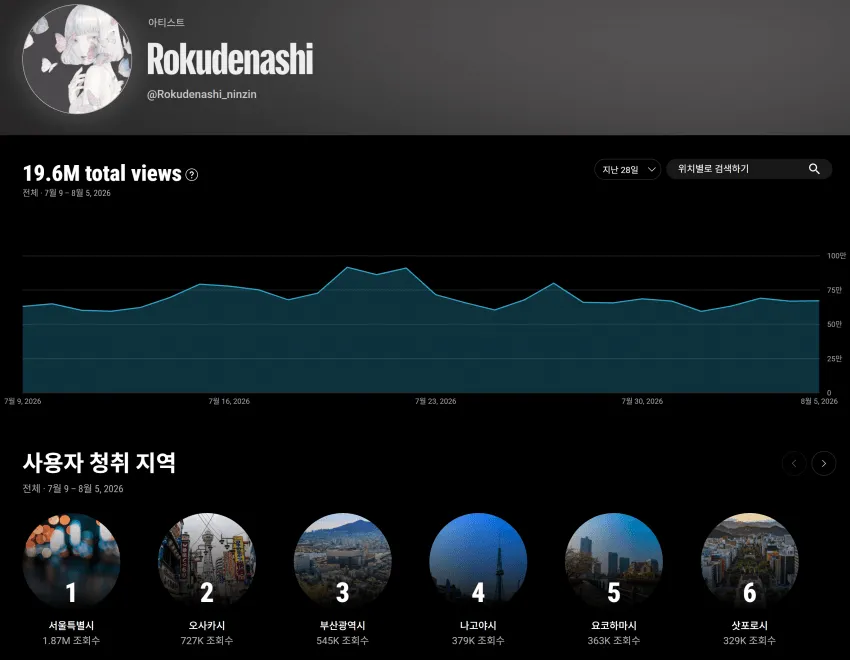
Task: Click the 19.6M total views heading
Action: pyautogui.click(x=102, y=173)
